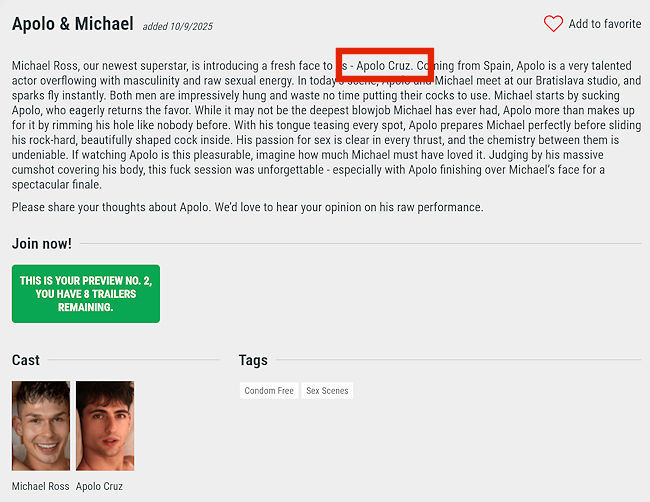Click the "Join now!" heading
Image resolution: width=650 pixels, height=502 pixels.
[41, 243]
